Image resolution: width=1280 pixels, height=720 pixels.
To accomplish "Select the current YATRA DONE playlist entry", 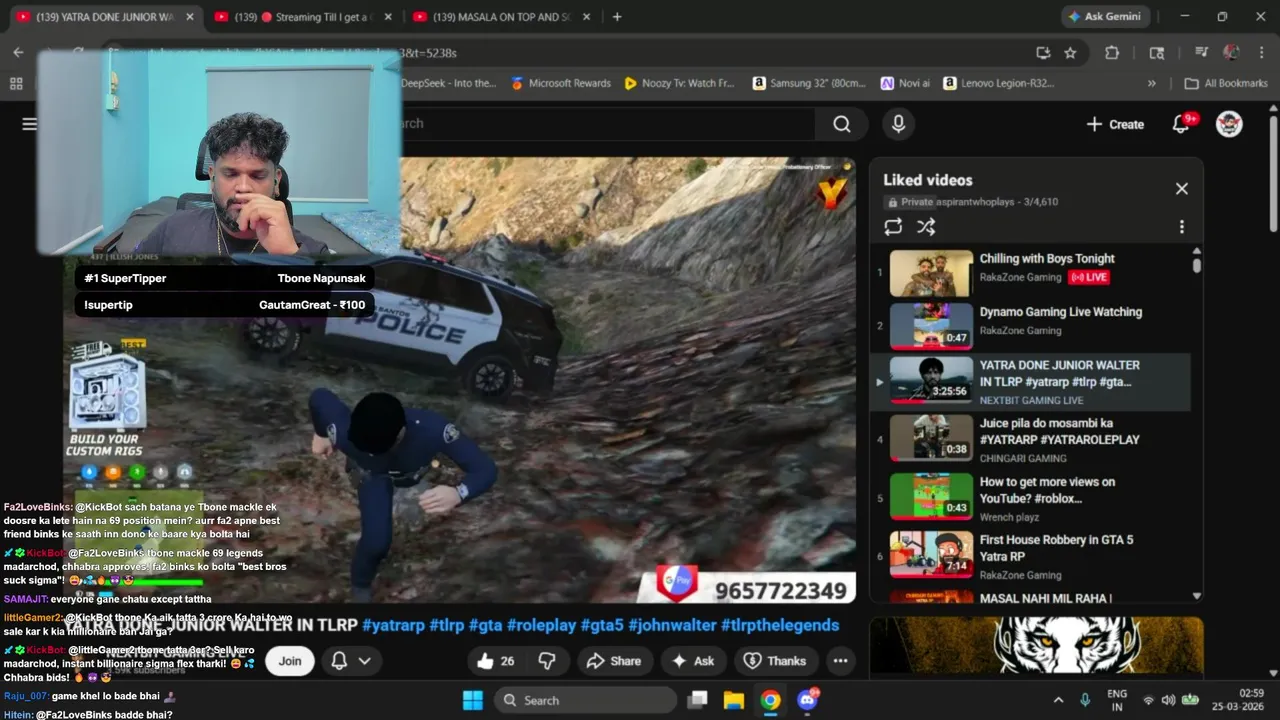I will coord(1030,382).
